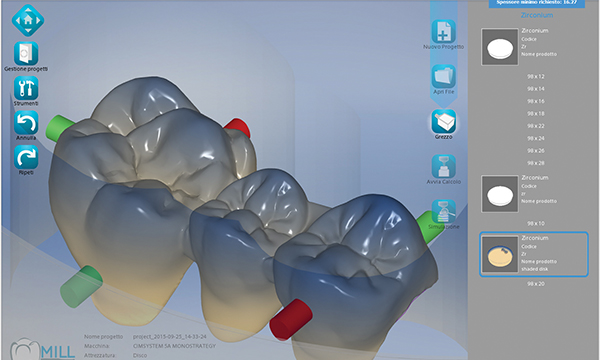
Task: Click the Ripeti redo icon
Action: point(26,157)
